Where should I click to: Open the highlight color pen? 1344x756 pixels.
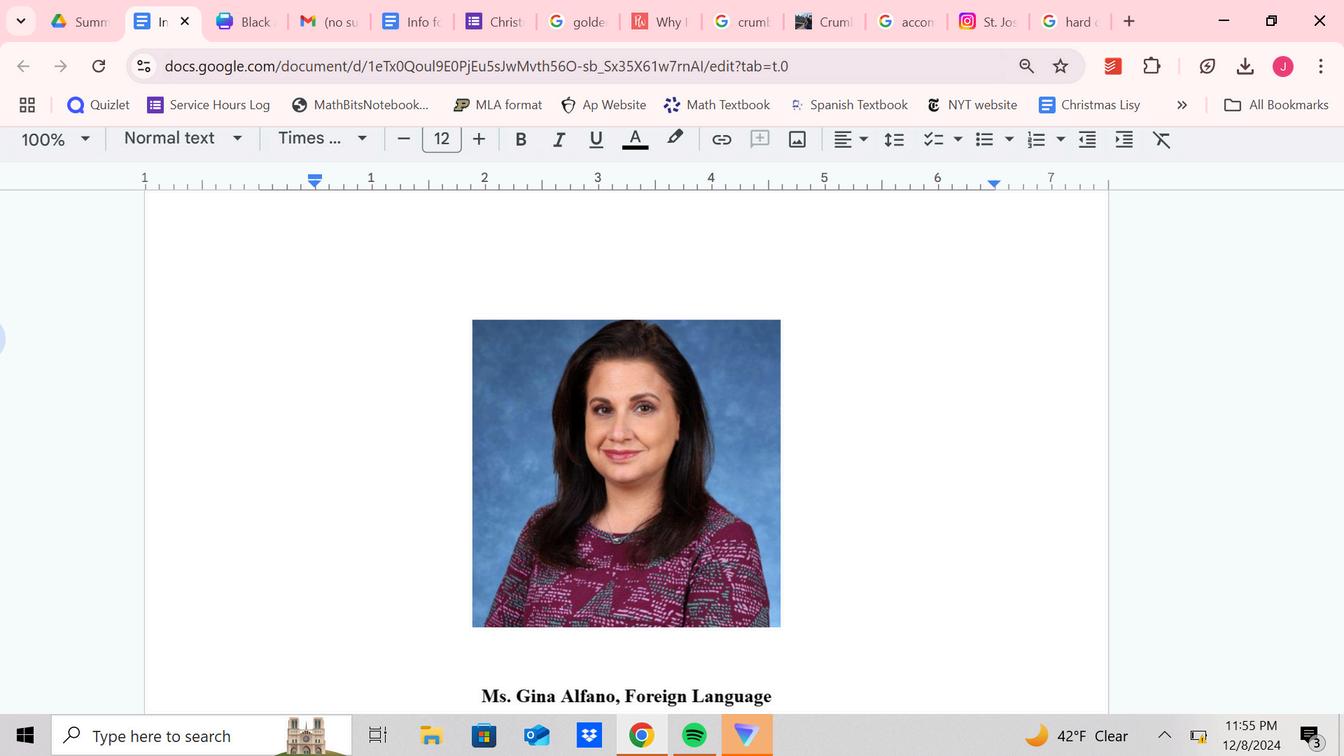(x=675, y=138)
